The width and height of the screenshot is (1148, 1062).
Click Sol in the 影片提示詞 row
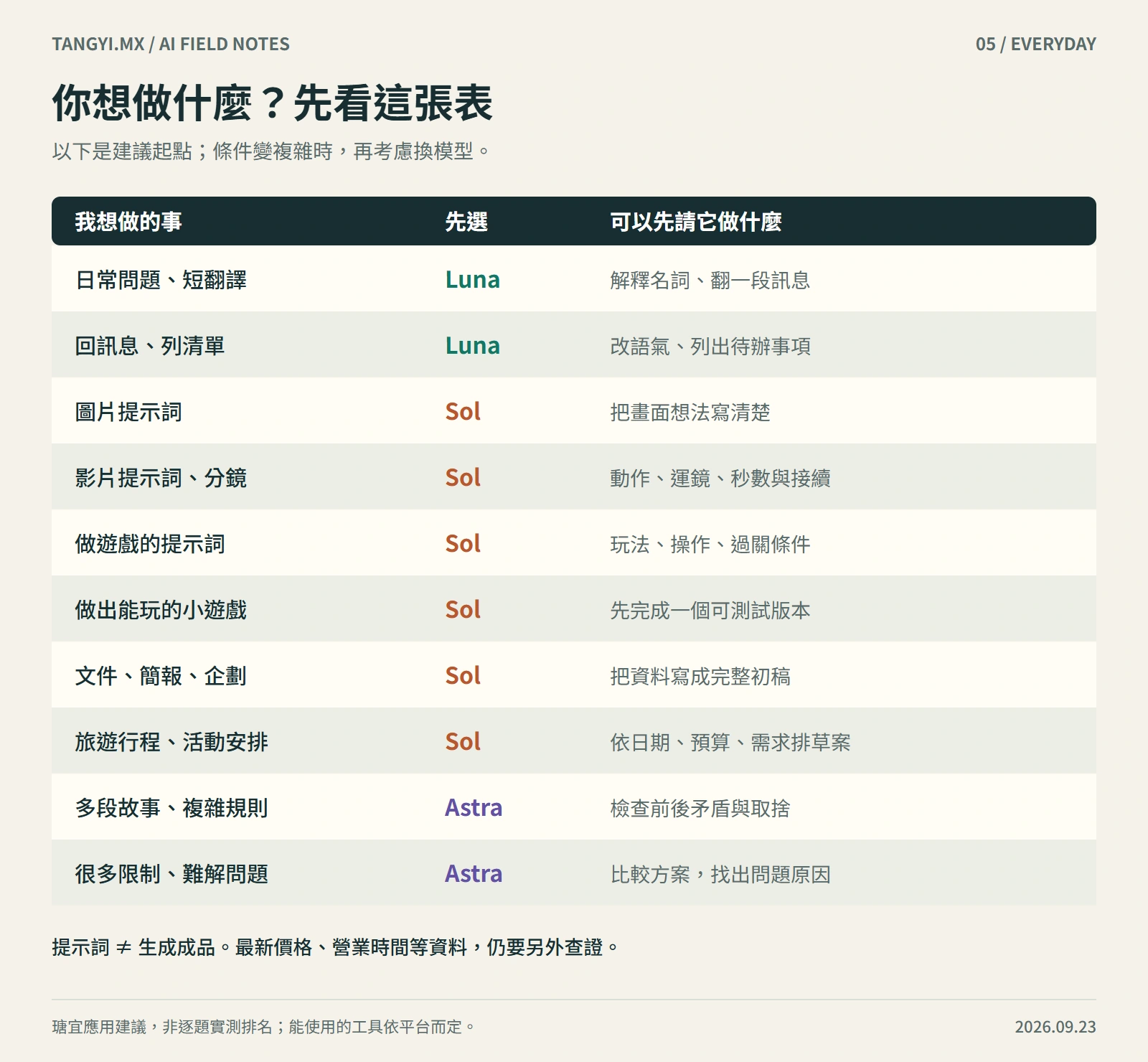pos(463,478)
